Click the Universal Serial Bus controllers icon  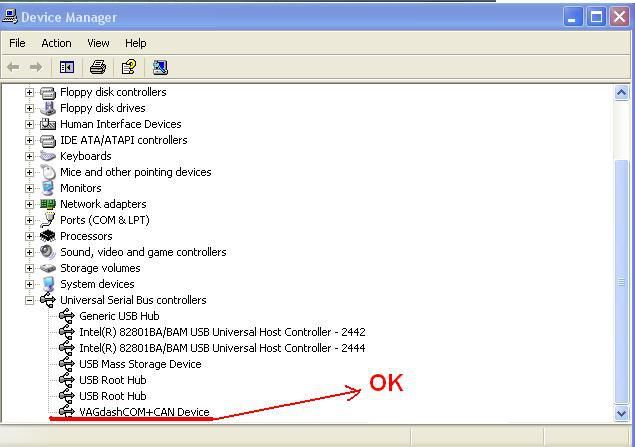(x=48, y=300)
